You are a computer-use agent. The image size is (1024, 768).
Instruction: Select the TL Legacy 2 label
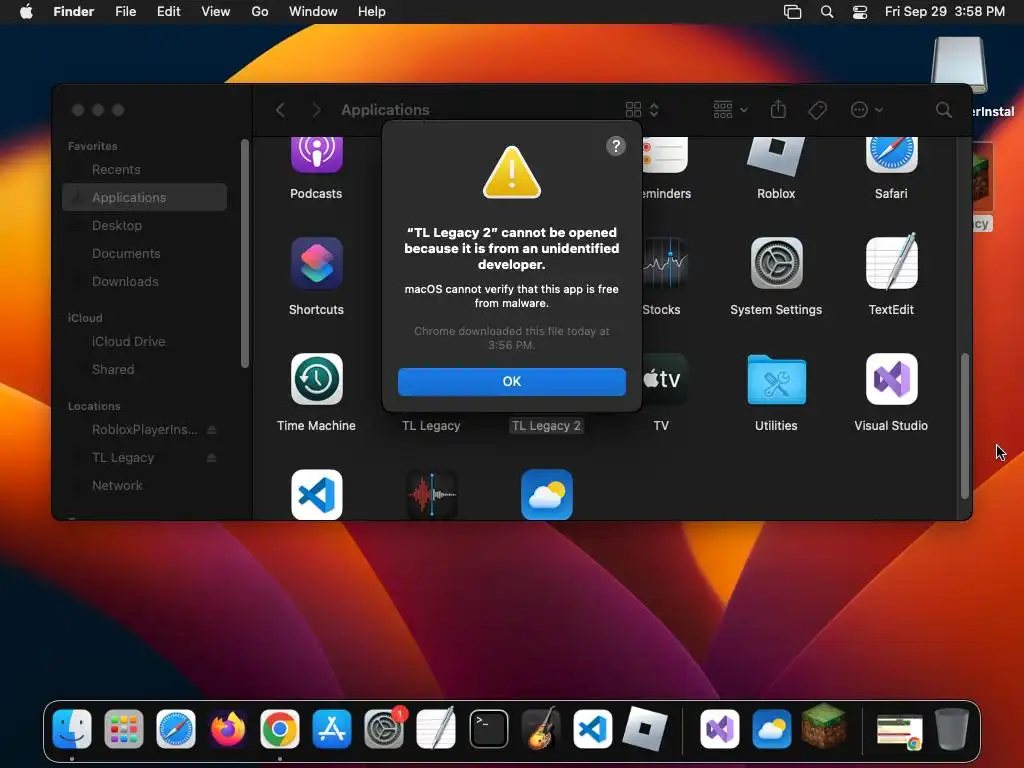(x=546, y=426)
